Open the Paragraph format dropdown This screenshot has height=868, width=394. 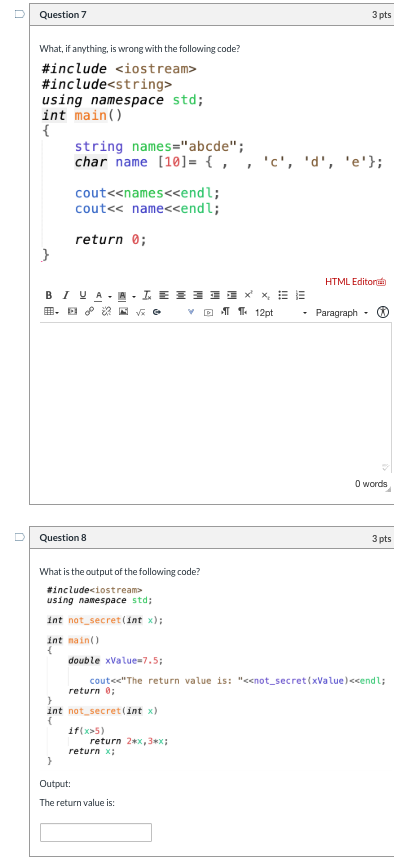[x=341, y=313]
